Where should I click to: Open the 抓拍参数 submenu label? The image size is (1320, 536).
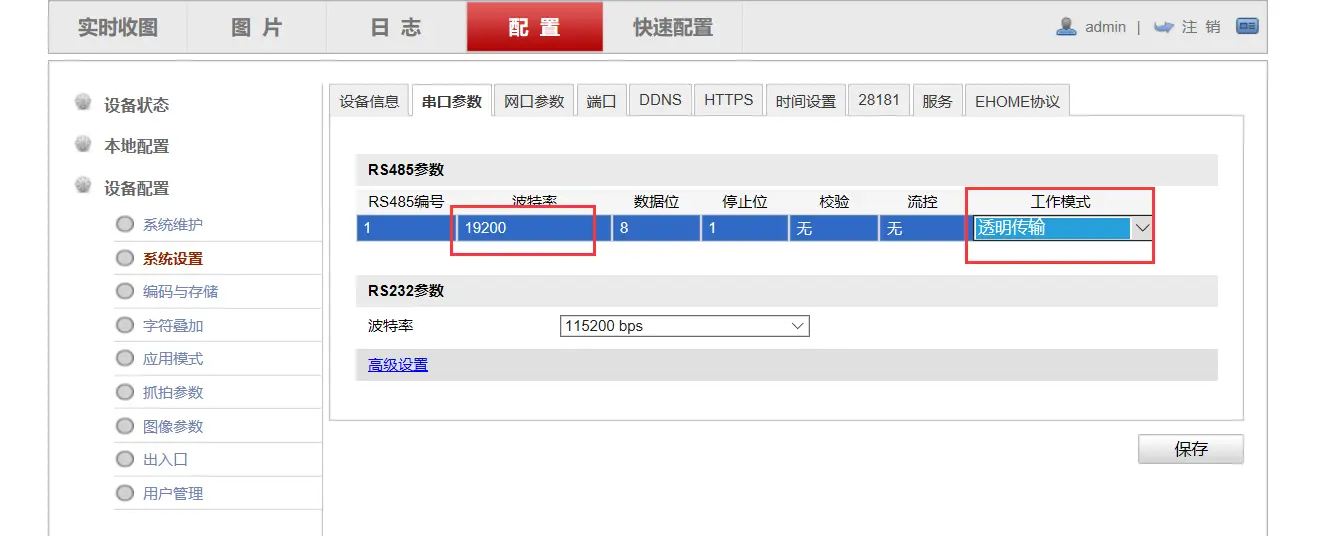click(173, 393)
